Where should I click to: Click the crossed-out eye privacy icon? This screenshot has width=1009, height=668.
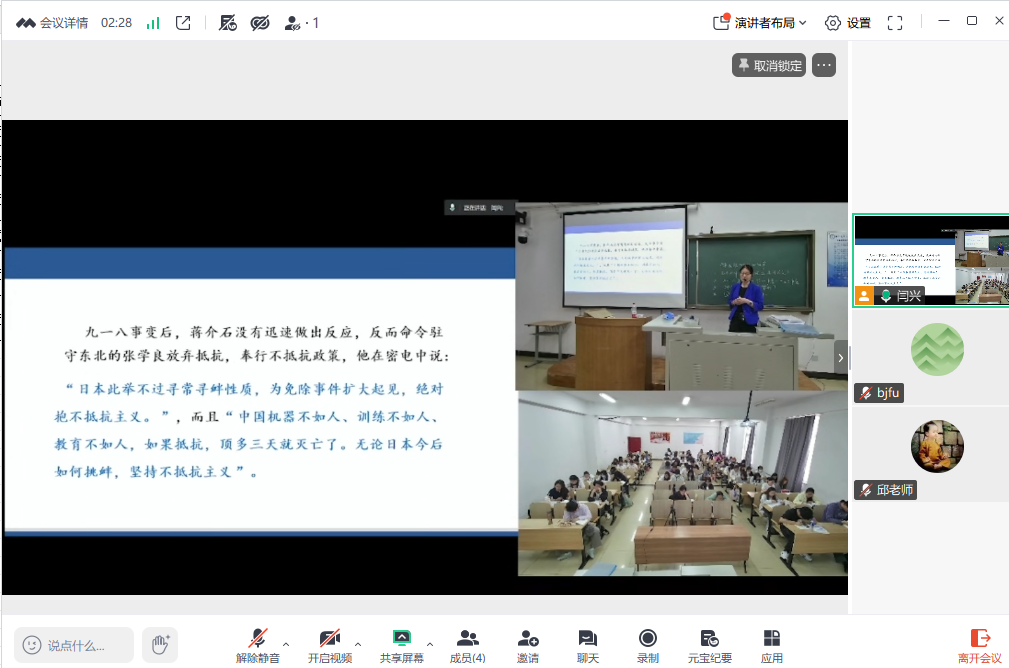click(260, 23)
